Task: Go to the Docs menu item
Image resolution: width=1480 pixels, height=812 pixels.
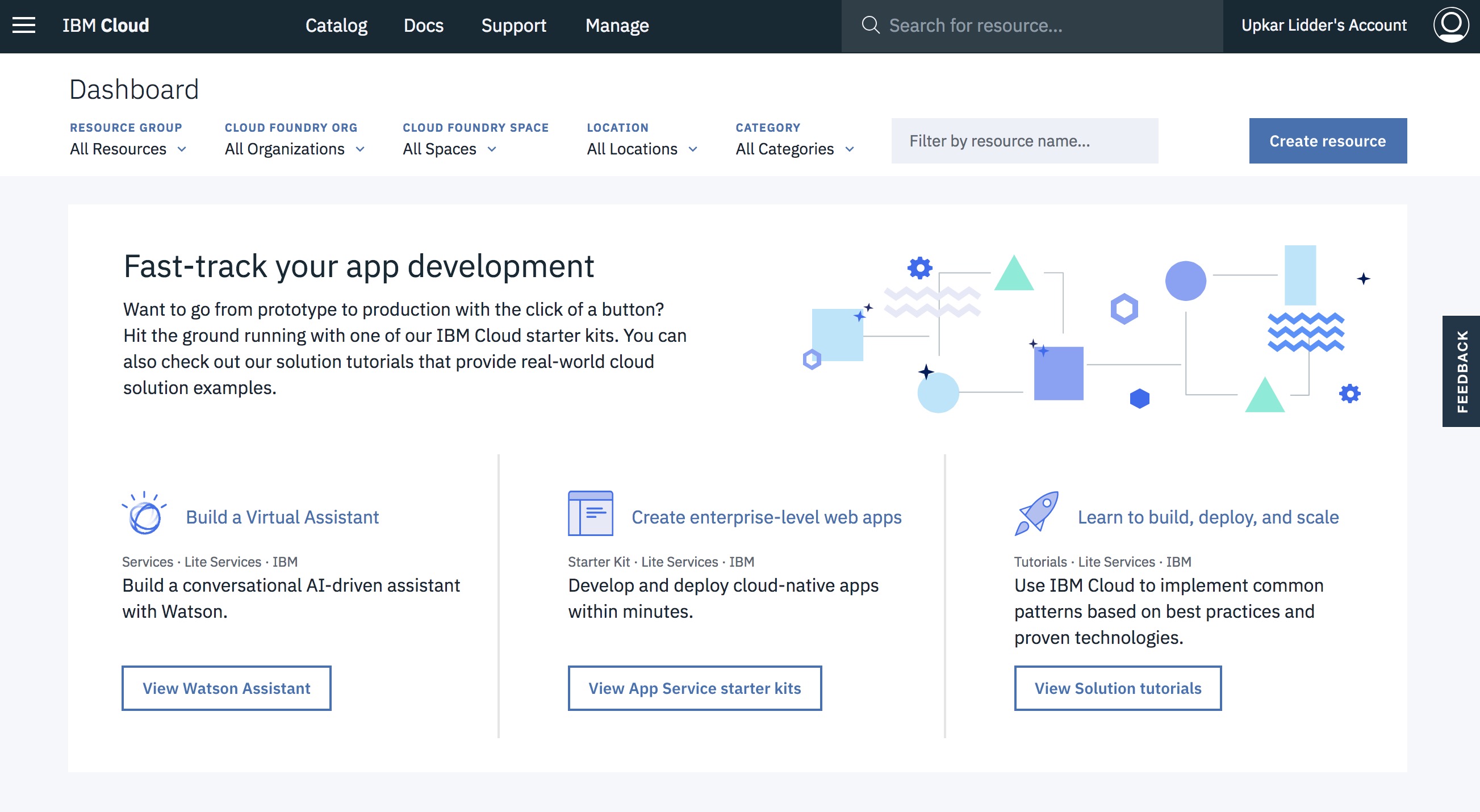Action: click(x=424, y=25)
